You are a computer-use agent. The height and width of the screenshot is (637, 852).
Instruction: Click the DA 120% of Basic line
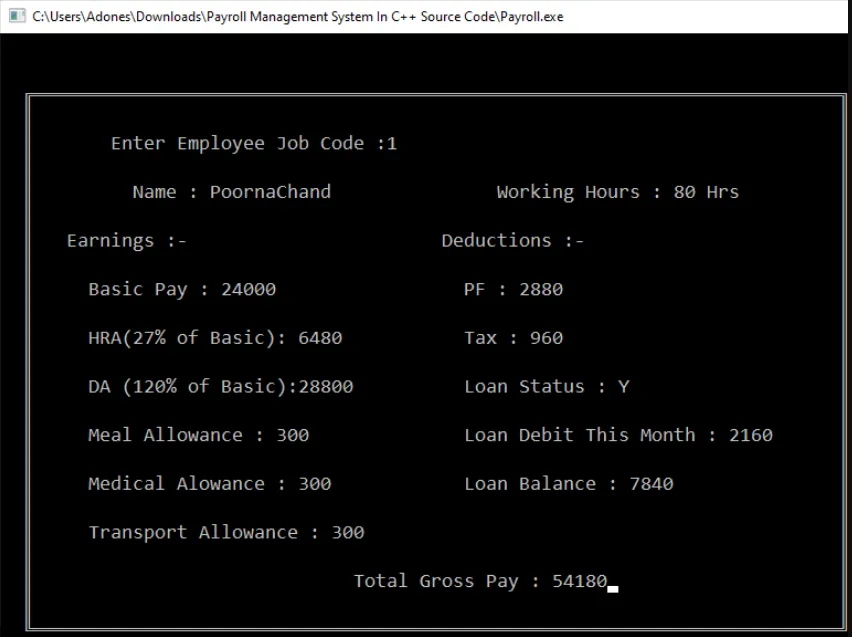[x=220, y=386]
